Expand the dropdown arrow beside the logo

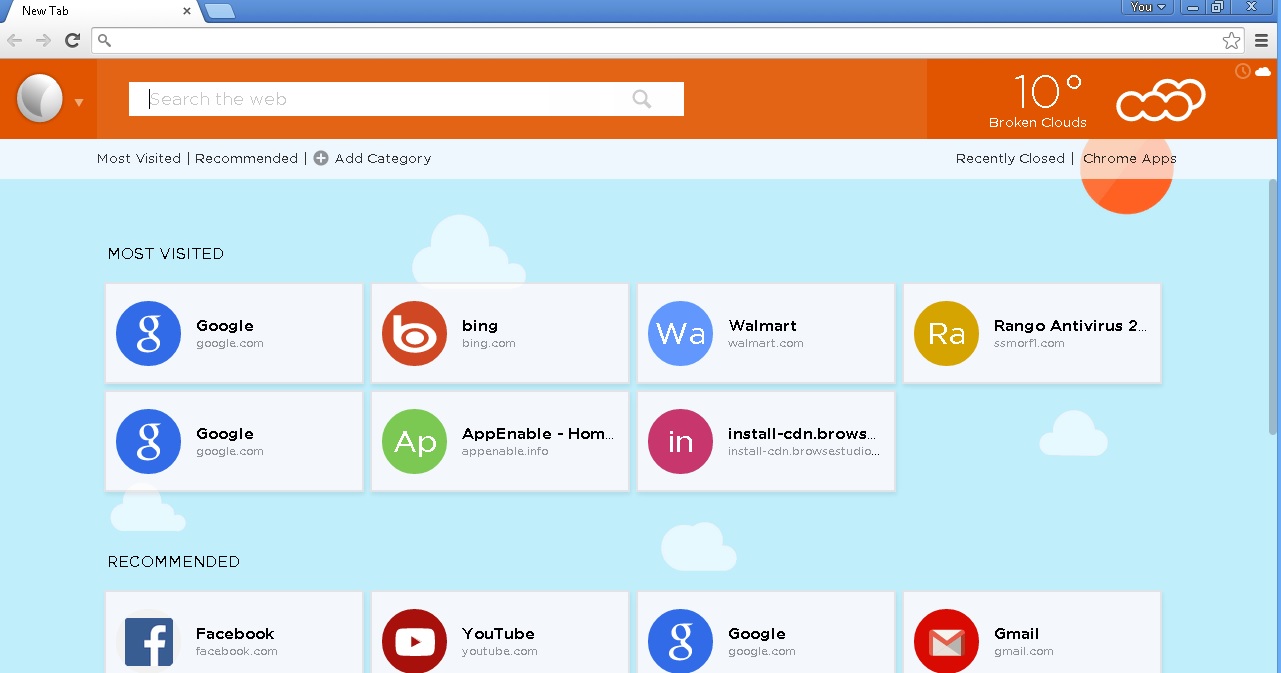pos(79,102)
